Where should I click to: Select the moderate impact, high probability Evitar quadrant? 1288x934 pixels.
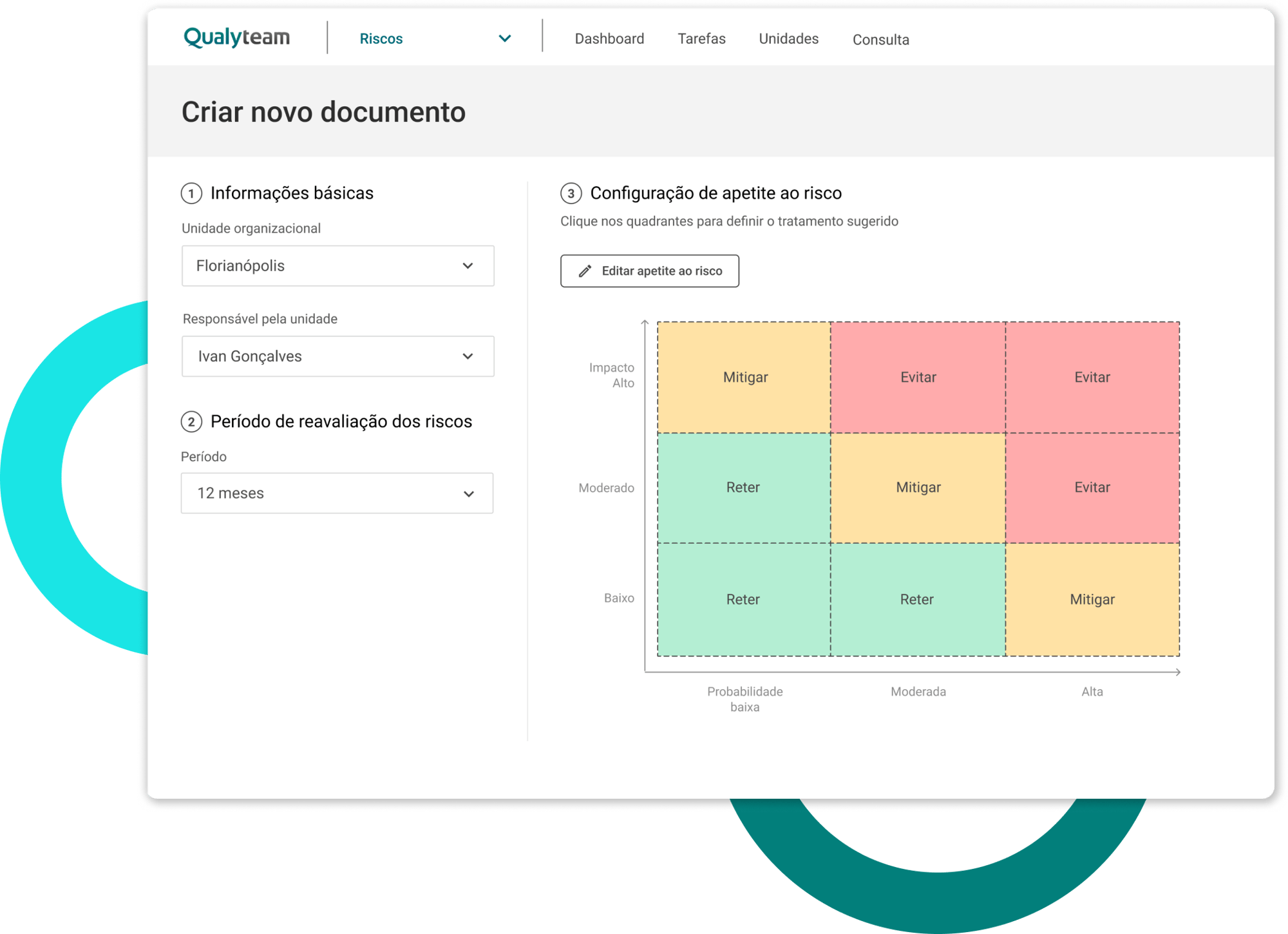coord(1092,488)
